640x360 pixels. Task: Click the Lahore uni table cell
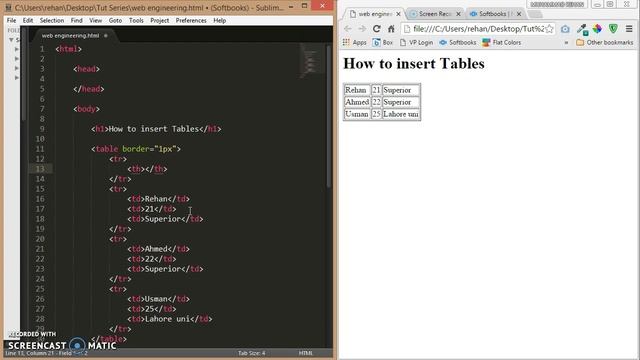(401, 114)
